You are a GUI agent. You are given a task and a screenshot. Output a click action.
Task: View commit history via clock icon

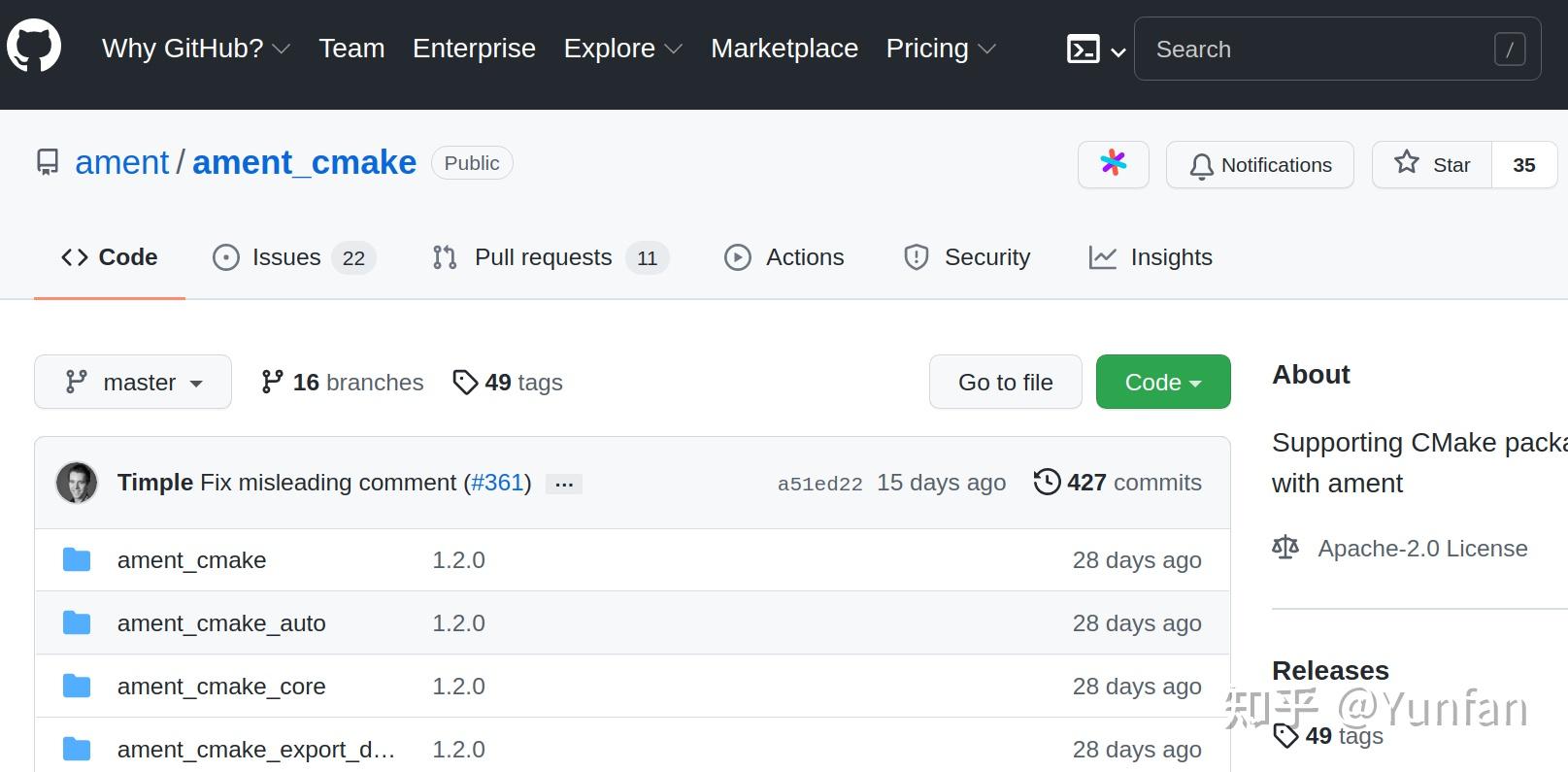1047,482
